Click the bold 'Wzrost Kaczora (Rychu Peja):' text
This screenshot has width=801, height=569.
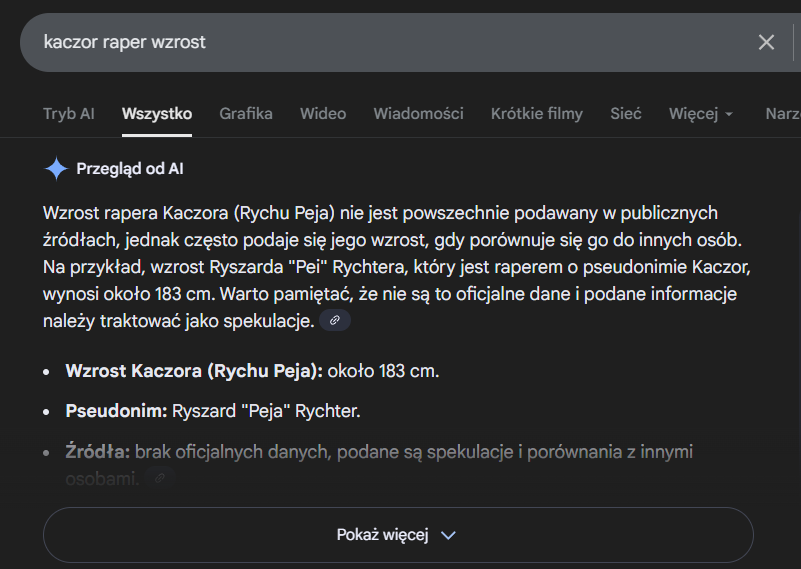click(x=194, y=371)
